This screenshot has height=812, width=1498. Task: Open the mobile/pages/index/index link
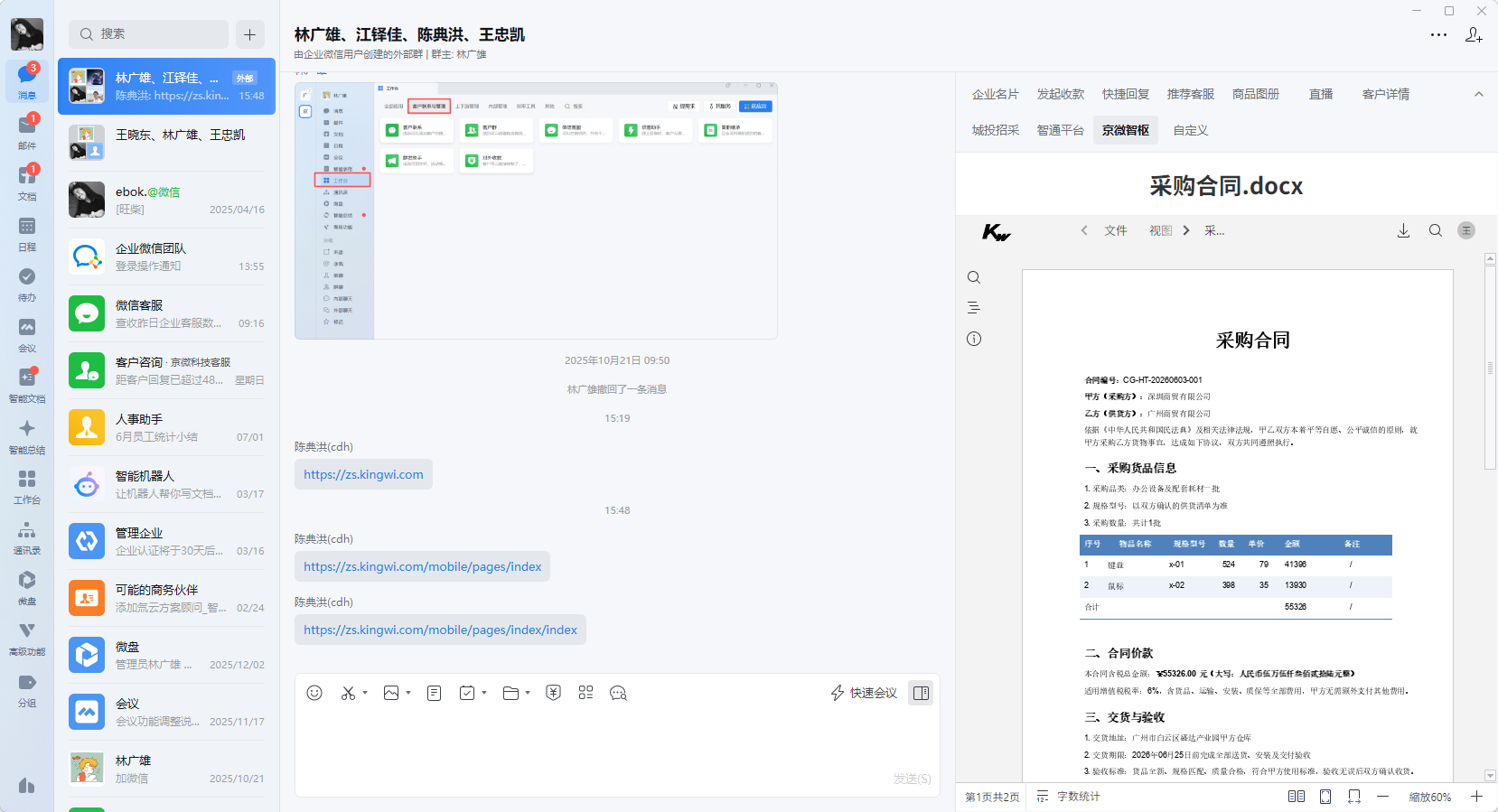(x=440, y=630)
